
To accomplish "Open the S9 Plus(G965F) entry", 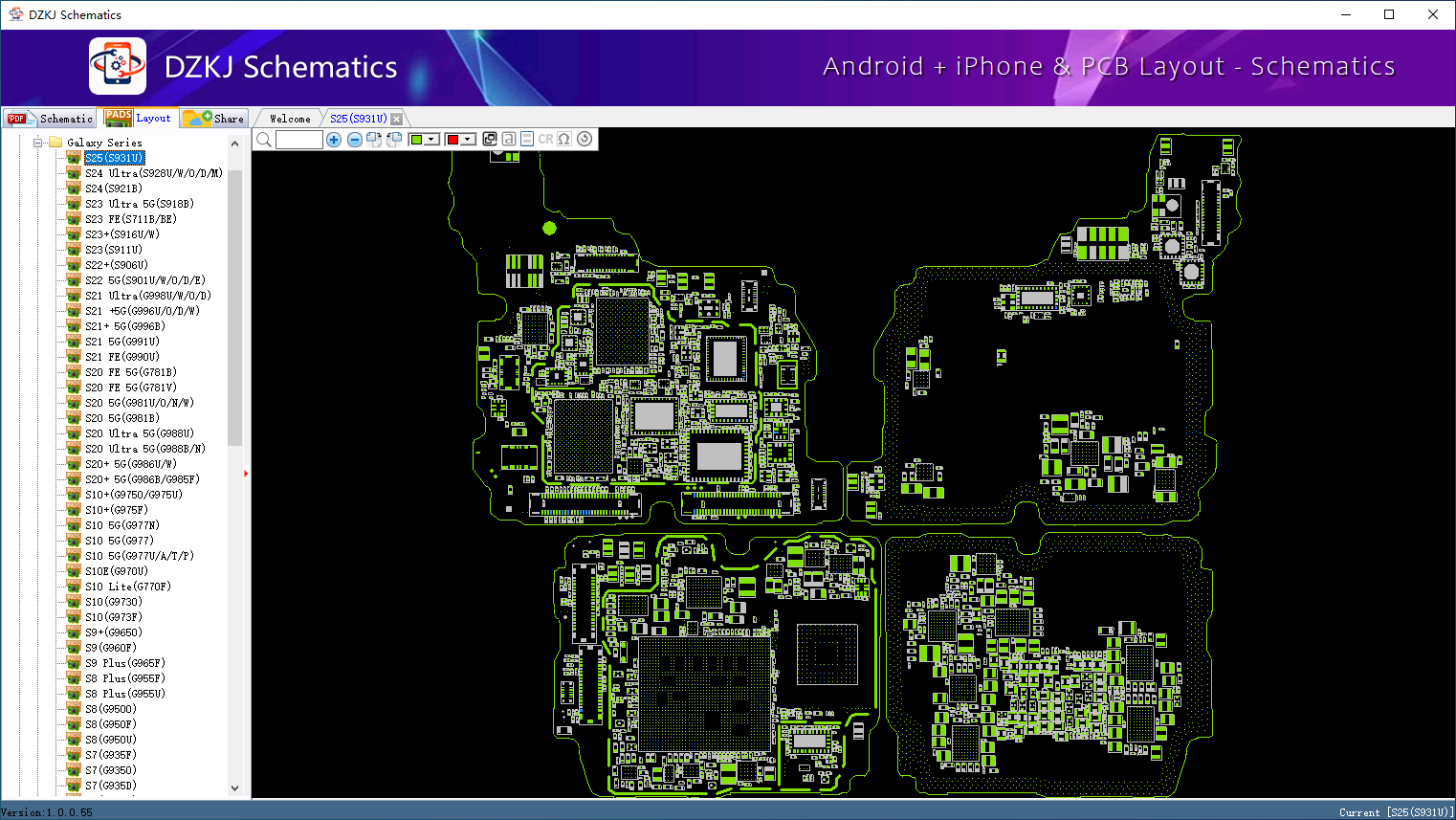I will 125,663.
